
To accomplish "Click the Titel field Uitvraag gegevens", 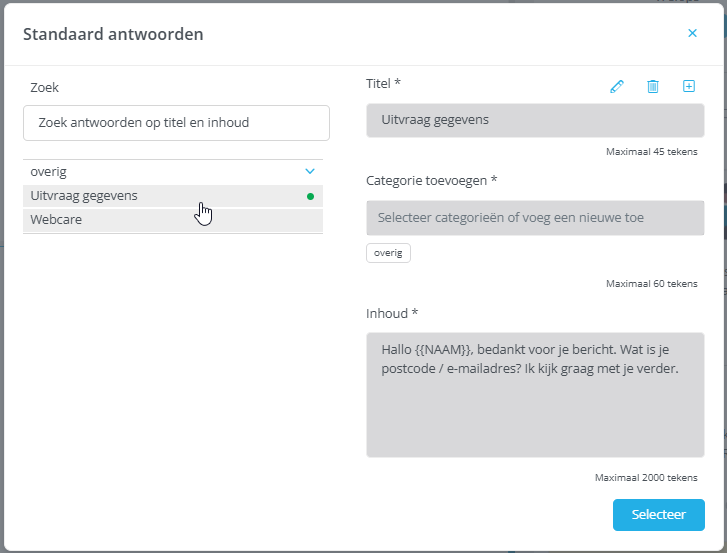I will tap(535, 120).
